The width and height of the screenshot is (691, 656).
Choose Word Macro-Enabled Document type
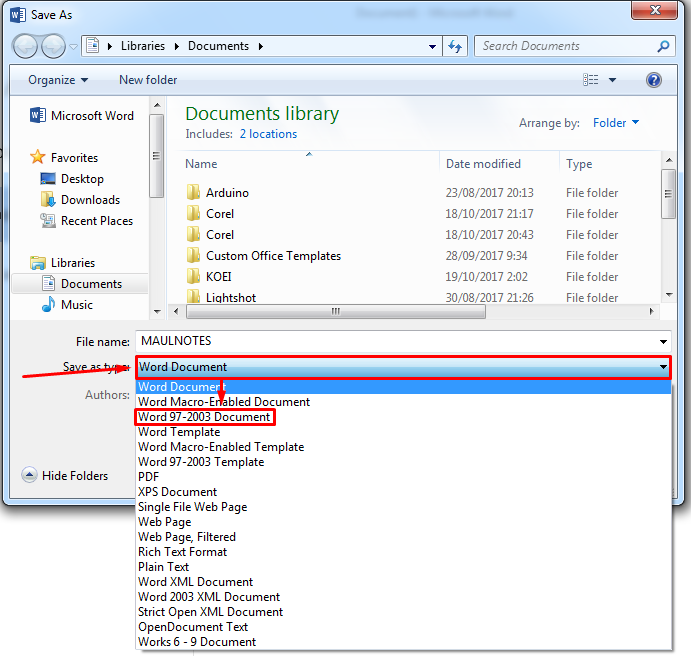404,402
